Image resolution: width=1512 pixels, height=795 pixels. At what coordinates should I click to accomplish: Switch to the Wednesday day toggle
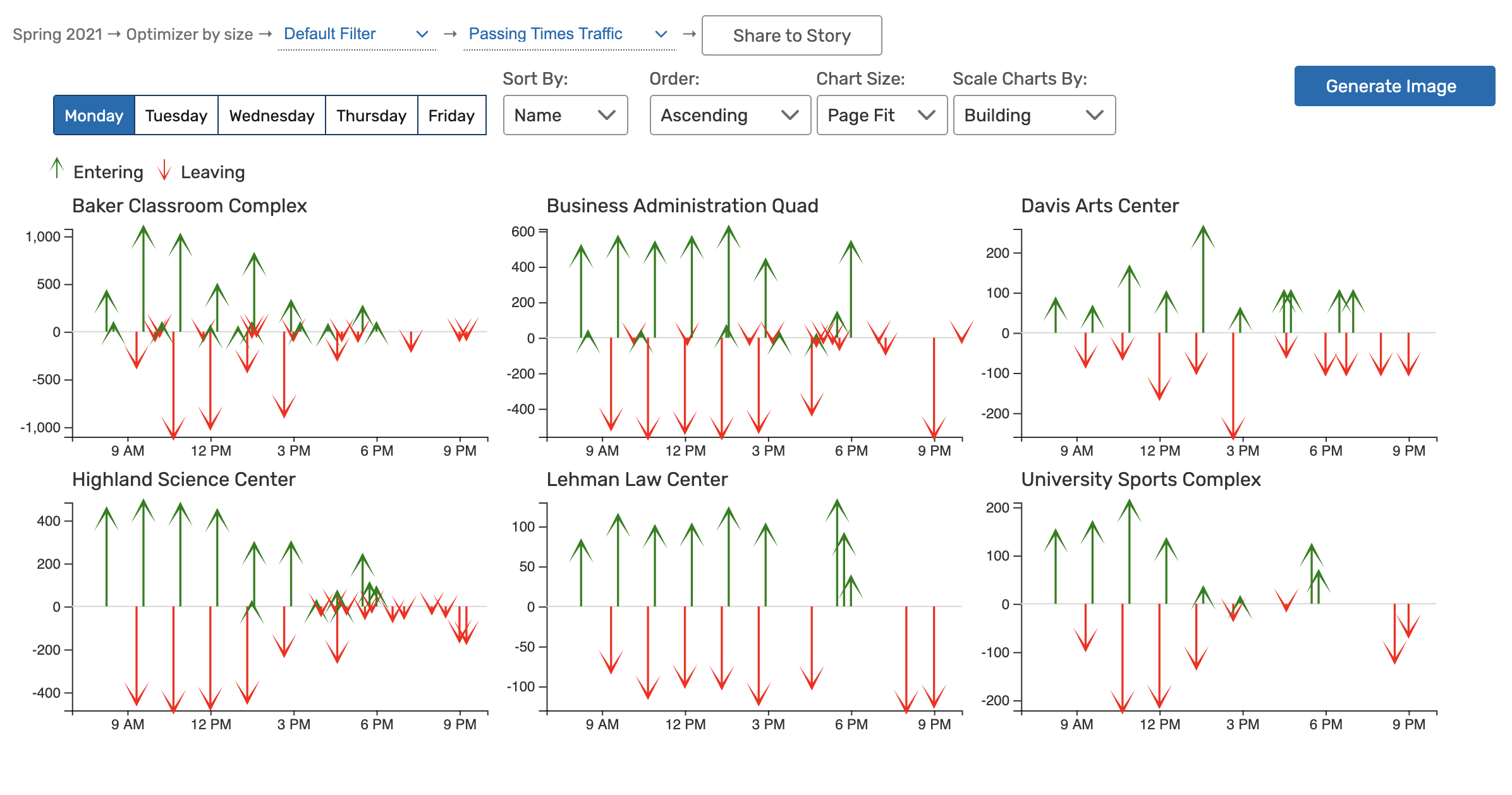pyautogui.click(x=272, y=116)
